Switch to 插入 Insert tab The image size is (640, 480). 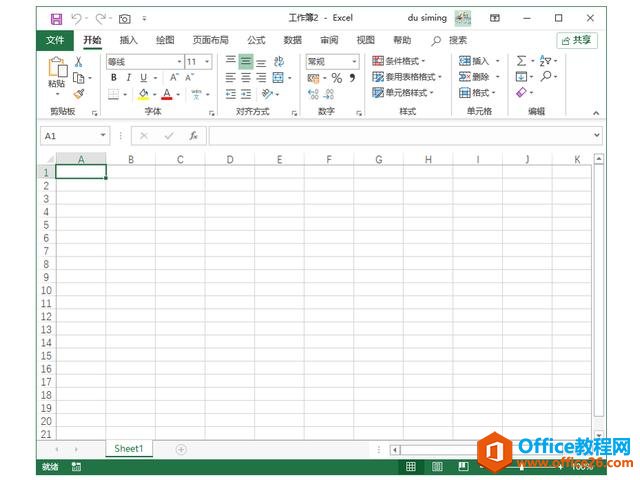tap(129, 40)
